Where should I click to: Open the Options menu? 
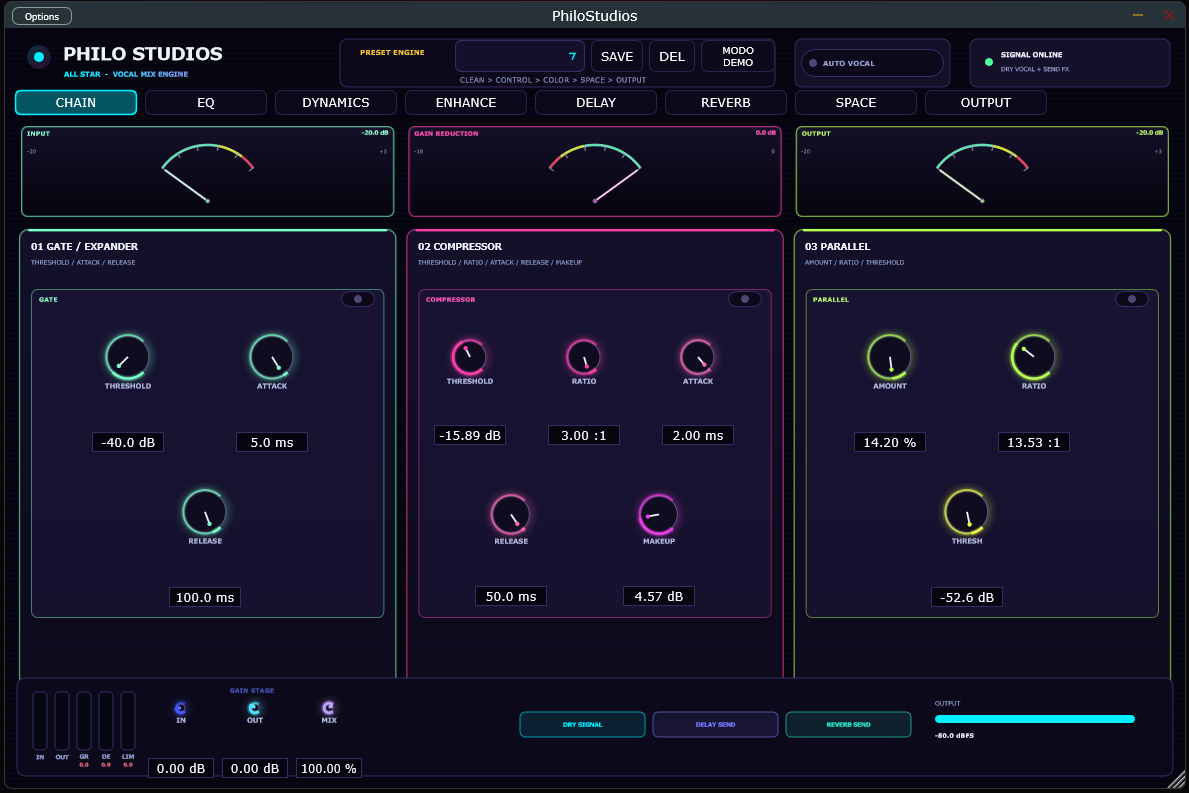pyautogui.click(x=42, y=16)
